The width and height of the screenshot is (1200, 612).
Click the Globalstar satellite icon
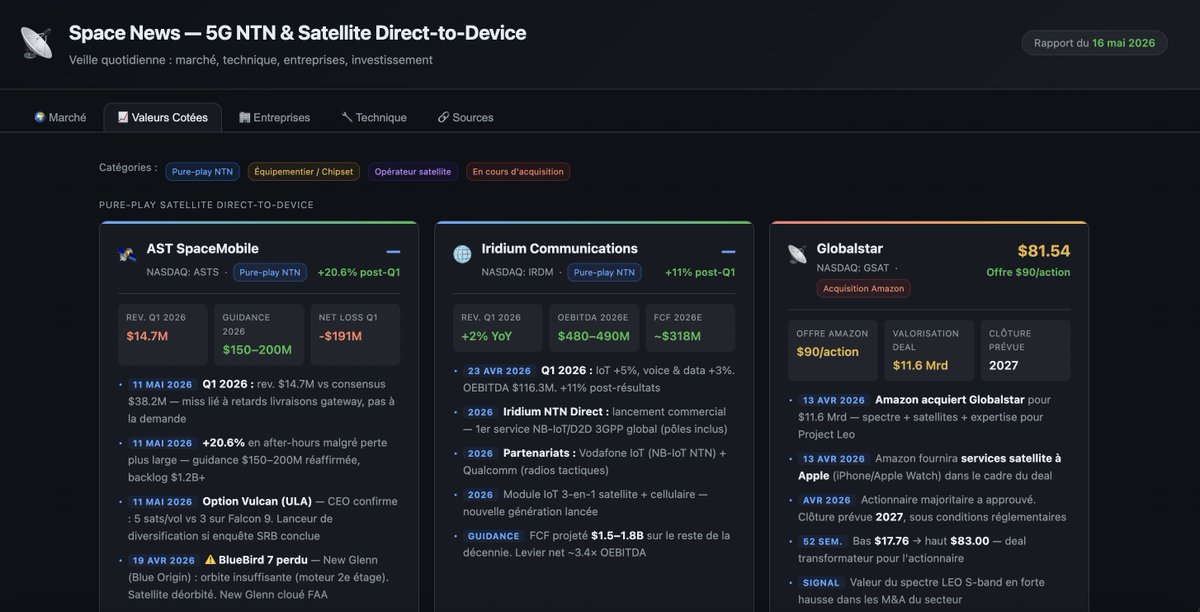pyautogui.click(x=797, y=254)
